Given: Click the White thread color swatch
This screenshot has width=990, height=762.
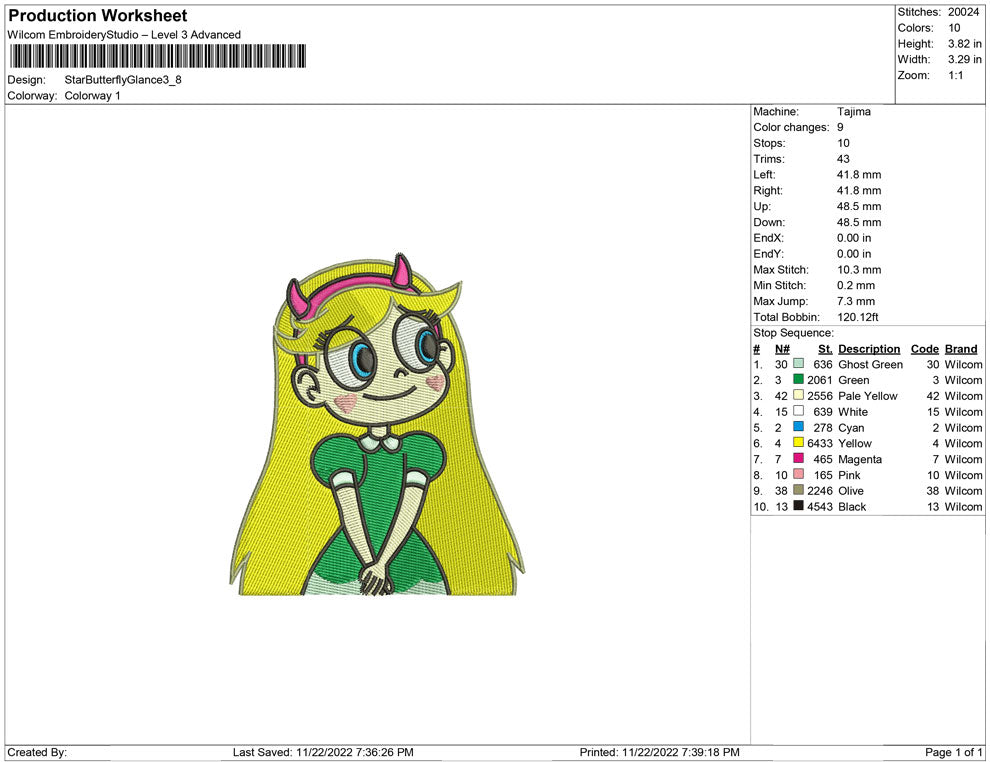Looking at the screenshot, I should pos(799,411).
